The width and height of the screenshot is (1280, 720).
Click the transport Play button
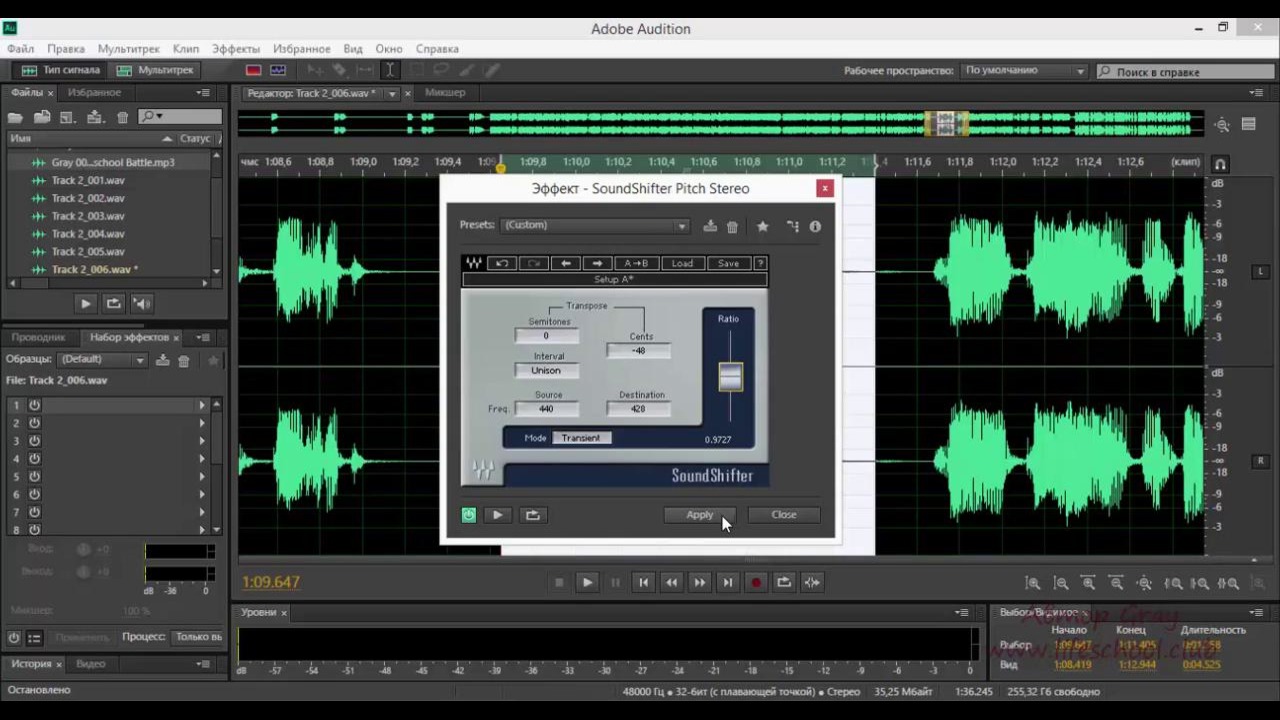(x=587, y=582)
